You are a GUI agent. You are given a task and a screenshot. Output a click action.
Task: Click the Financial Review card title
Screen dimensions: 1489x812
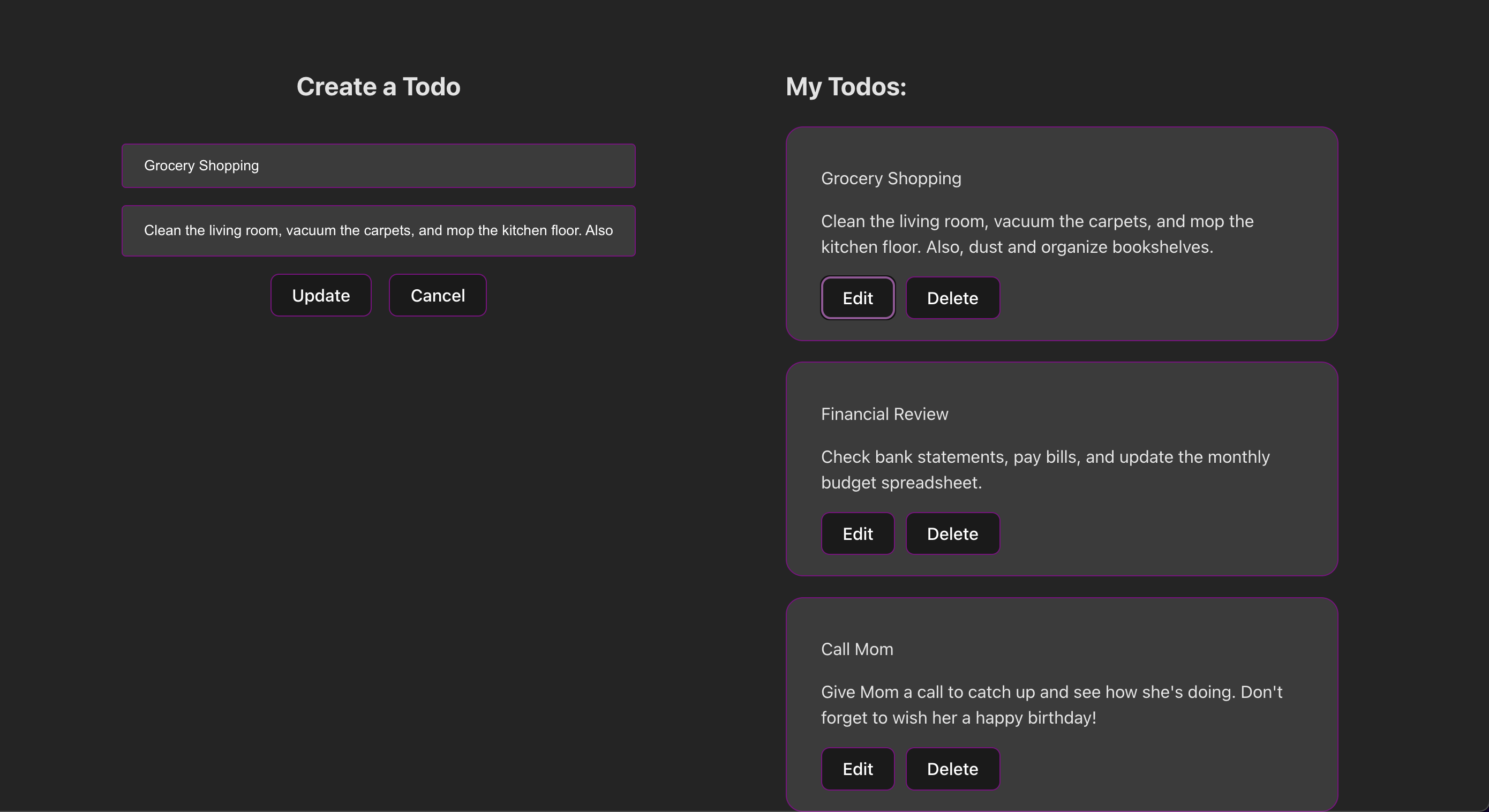[884, 414]
